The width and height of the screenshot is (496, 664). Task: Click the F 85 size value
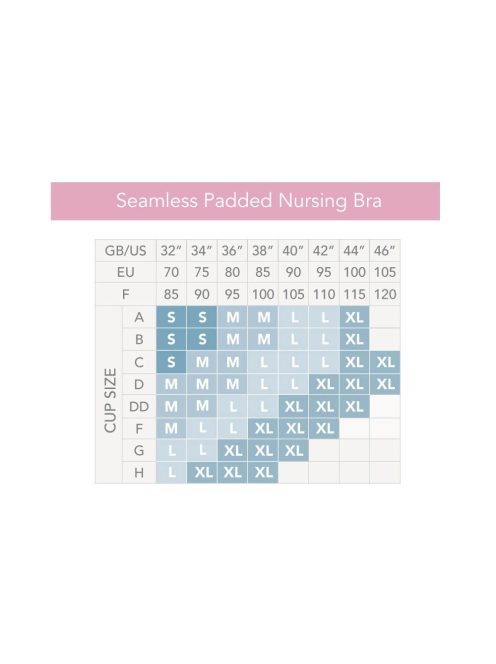pyautogui.click(x=171, y=294)
